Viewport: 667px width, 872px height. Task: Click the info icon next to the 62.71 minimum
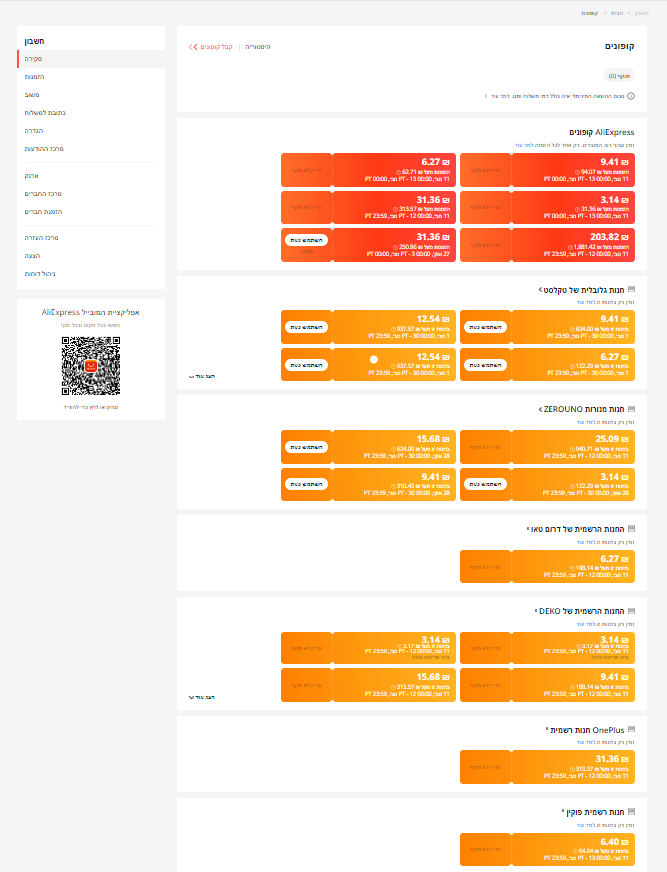tap(398, 172)
